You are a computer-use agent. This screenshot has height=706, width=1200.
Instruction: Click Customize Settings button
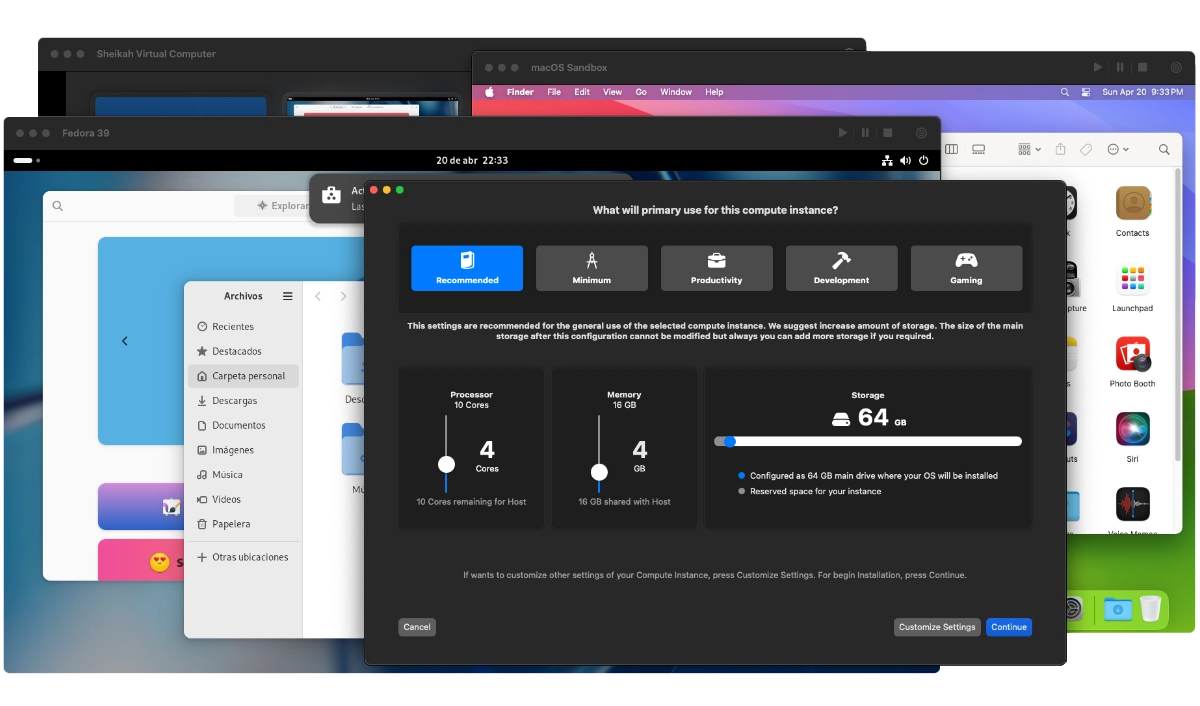tap(937, 627)
